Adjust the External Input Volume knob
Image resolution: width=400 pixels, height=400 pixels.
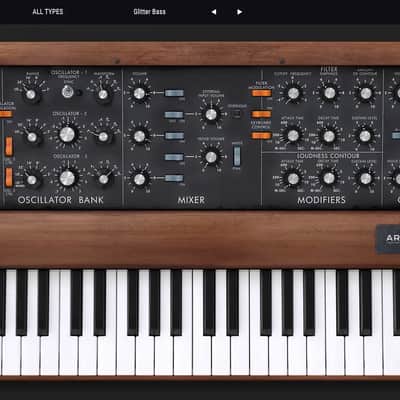[x=211, y=115]
